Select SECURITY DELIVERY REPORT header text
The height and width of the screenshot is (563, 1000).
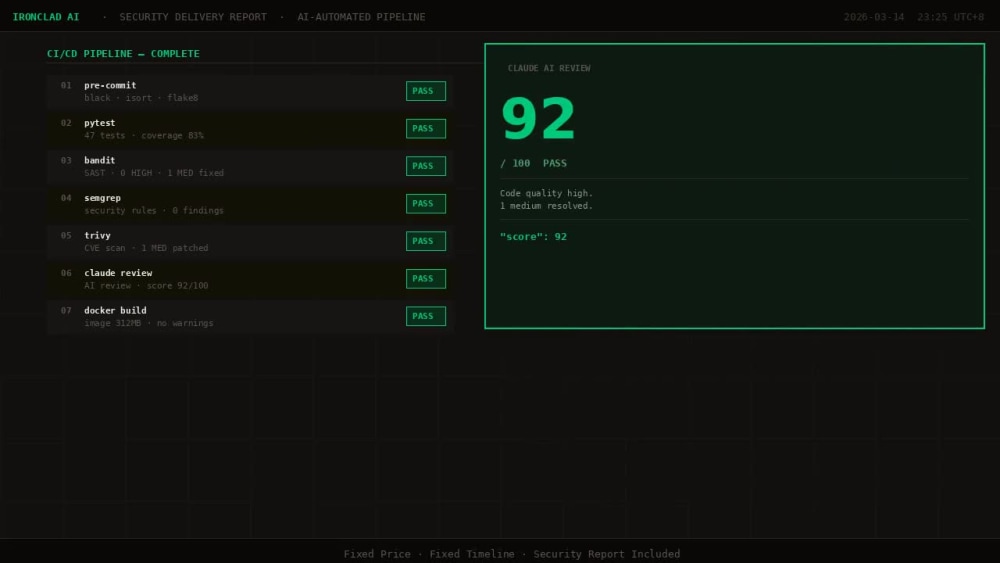(193, 17)
